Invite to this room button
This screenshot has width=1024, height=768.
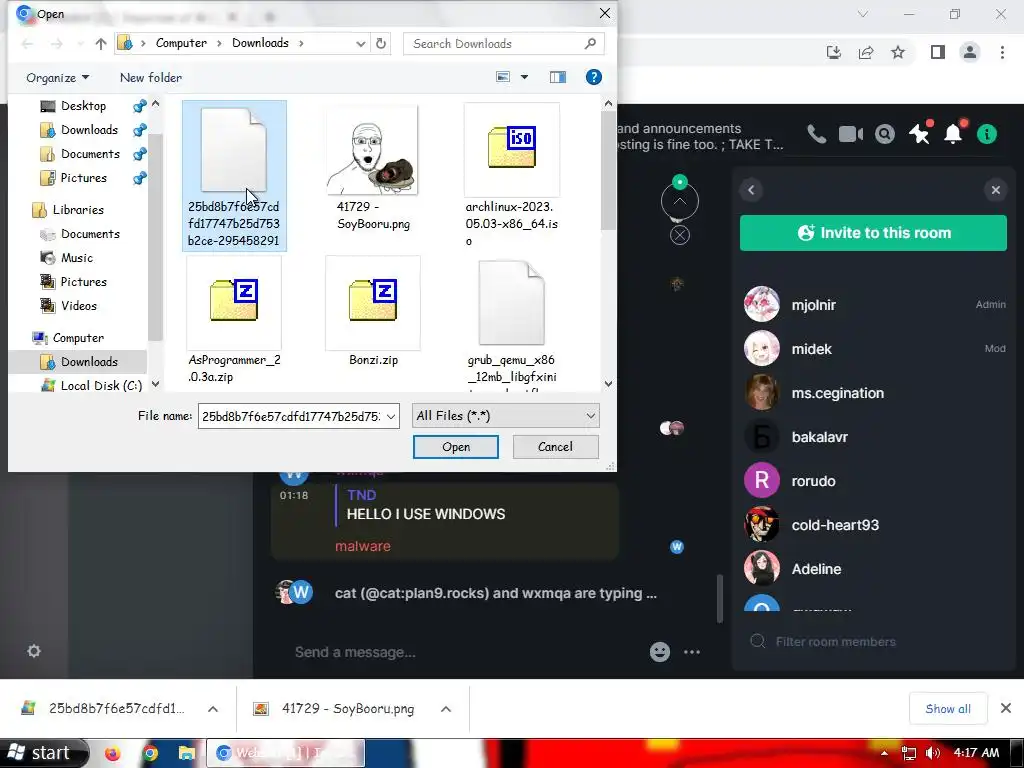873,232
